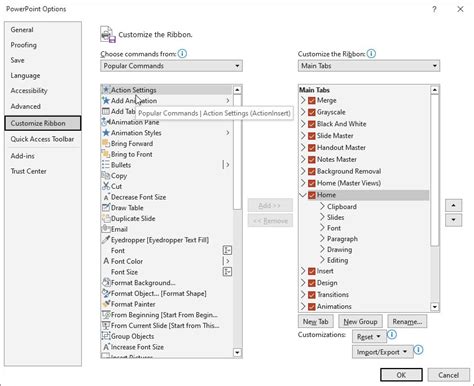The height and width of the screenshot is (386, 474).
Task: Click the Increase Font Size icon
Action: pos(106,347)
